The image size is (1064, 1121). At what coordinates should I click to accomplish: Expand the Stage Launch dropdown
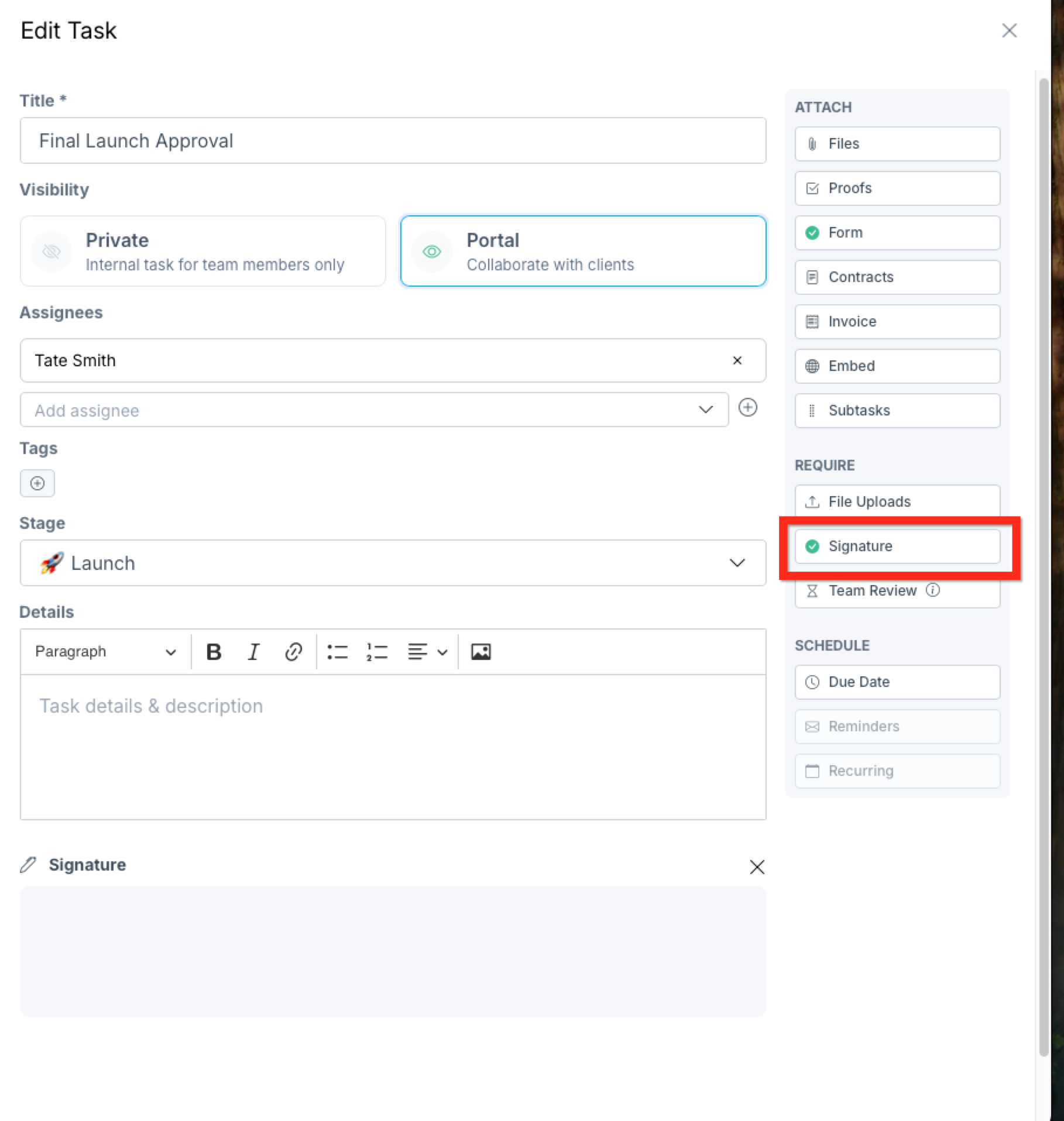[393, 563]
